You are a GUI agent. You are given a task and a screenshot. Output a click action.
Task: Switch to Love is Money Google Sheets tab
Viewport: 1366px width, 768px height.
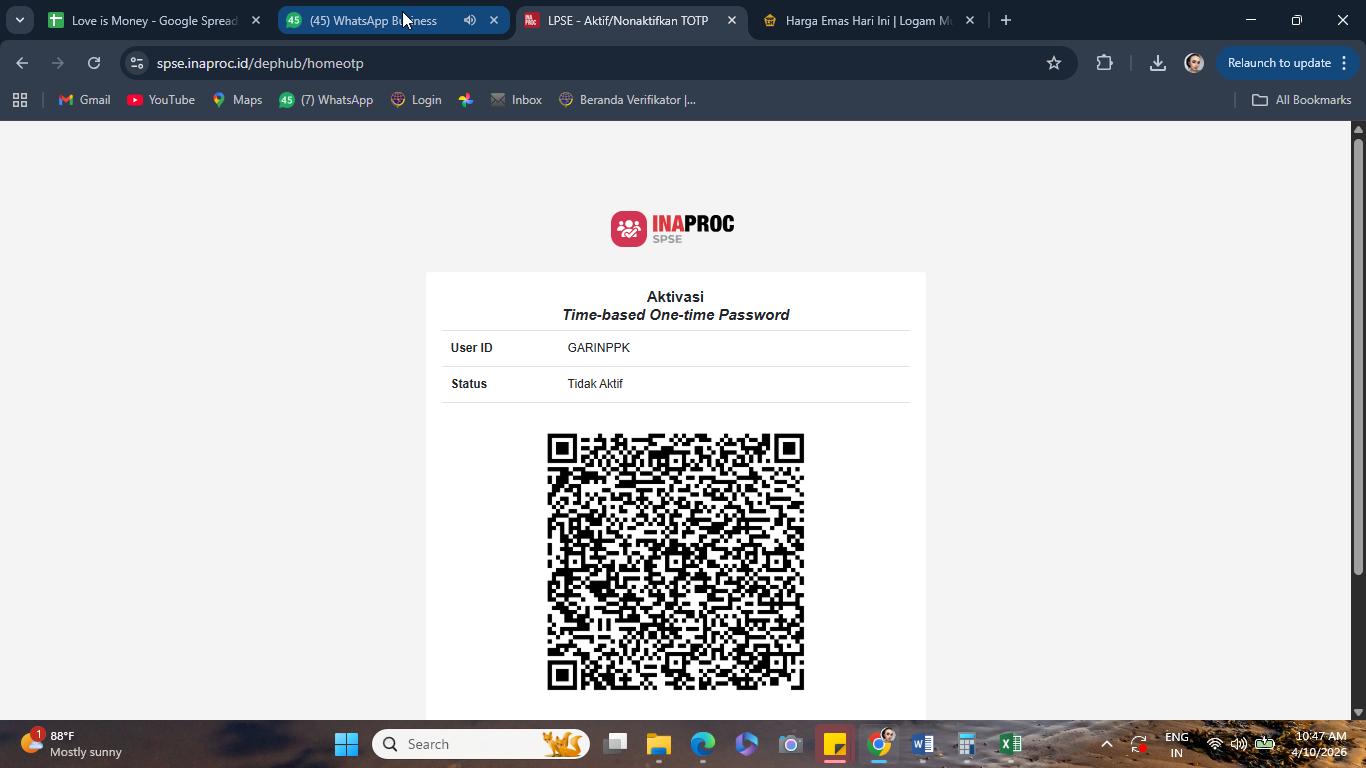[x=155, y=20]
